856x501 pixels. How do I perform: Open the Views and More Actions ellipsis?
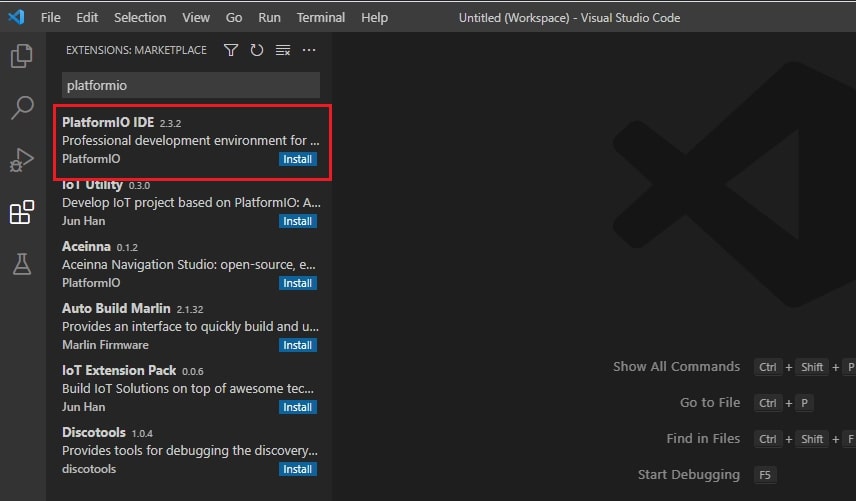point(309,50)
